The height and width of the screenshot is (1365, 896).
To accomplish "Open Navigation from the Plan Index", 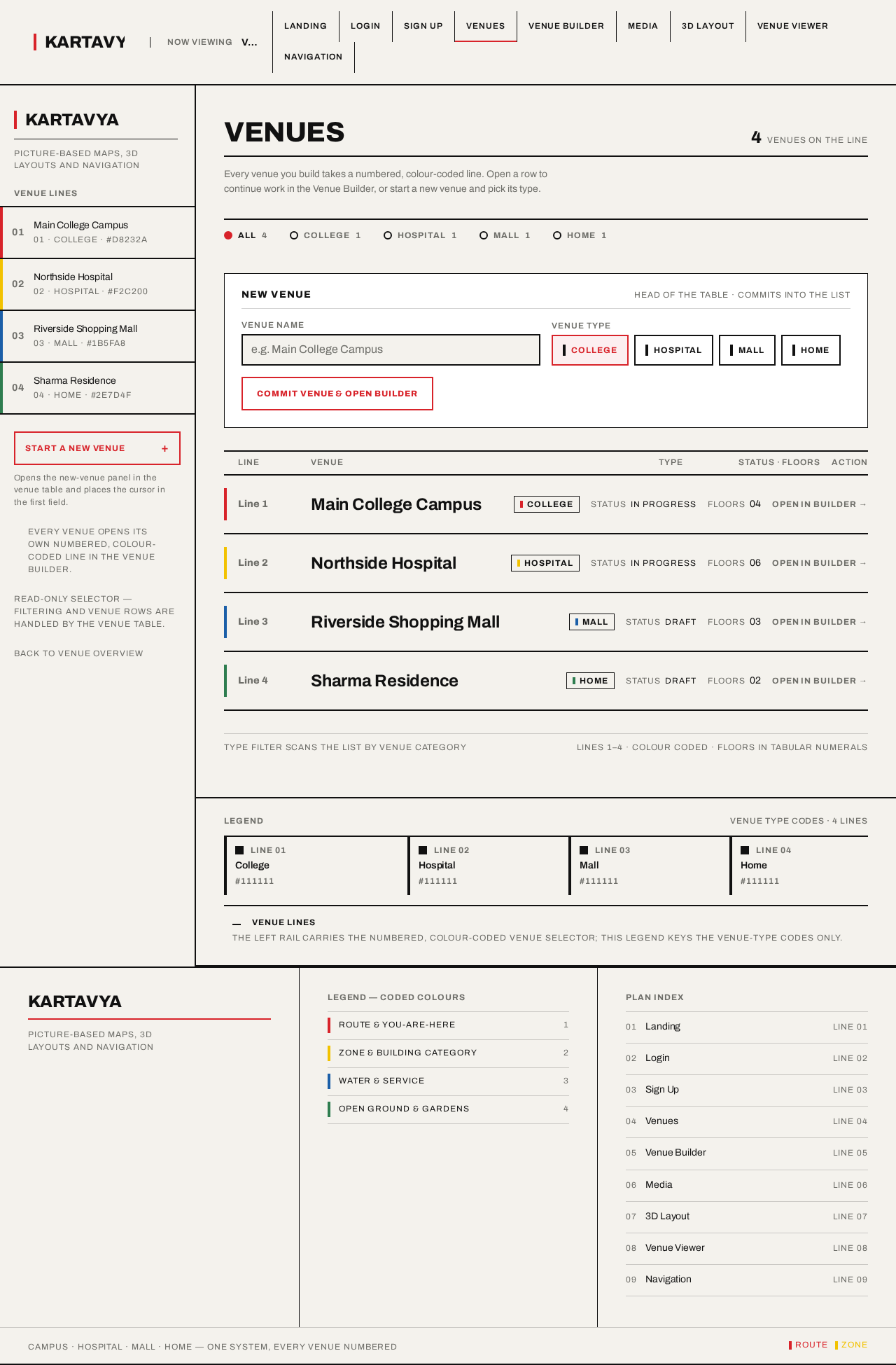I will click(747, 1280).
